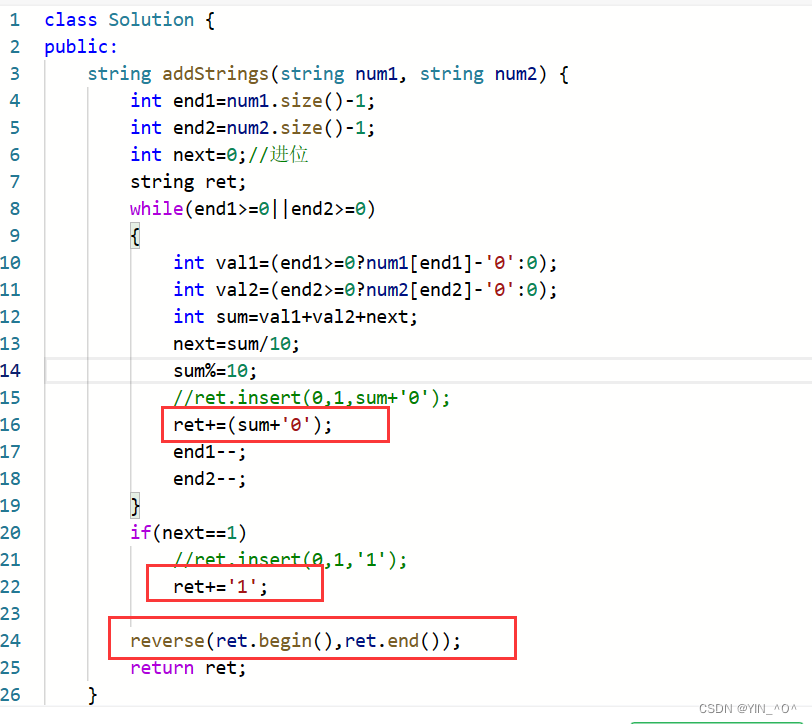
Task: Click the function name addStrings on line 3
Action: pyautogui.click(x=215, y=73)
